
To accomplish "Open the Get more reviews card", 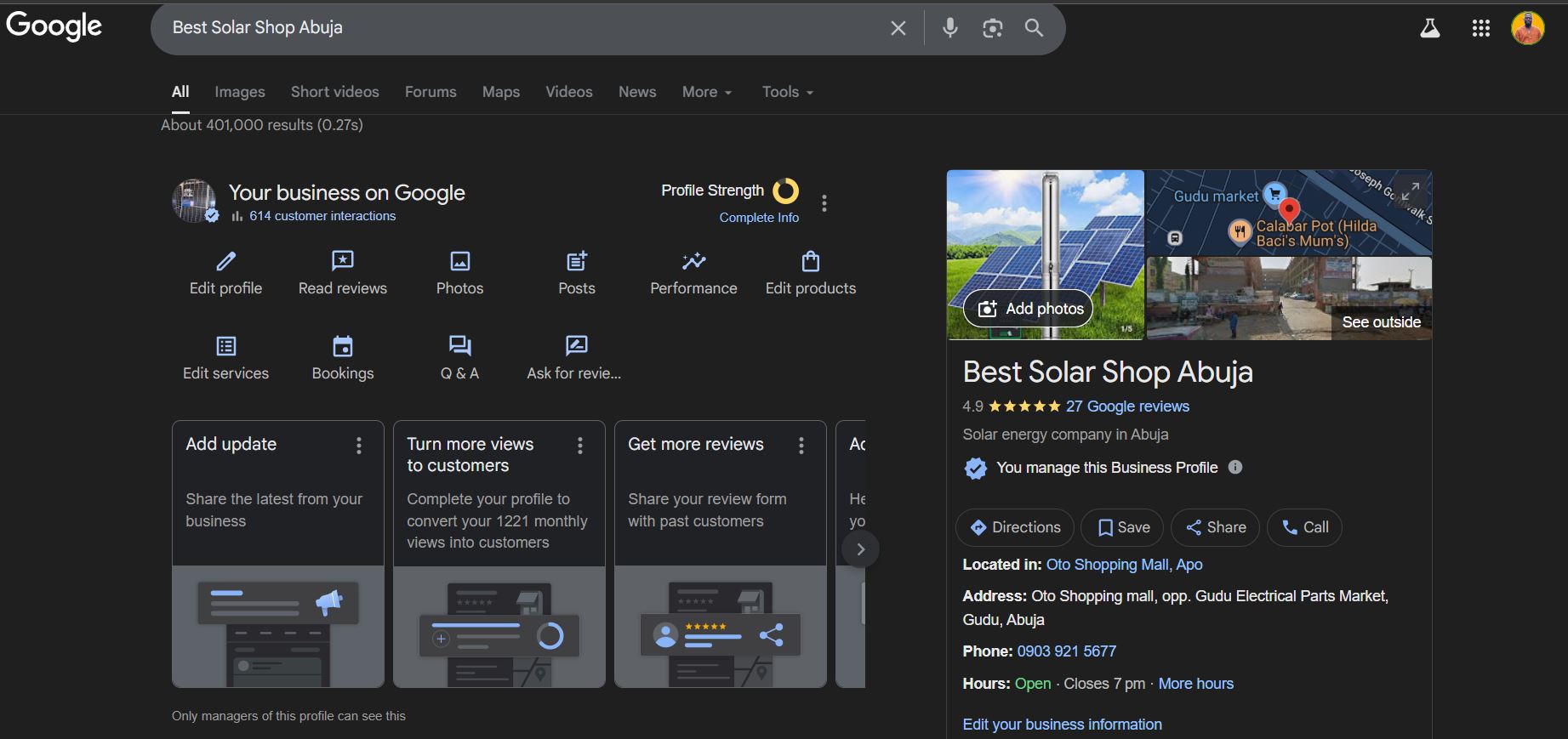I will [721, 554].
